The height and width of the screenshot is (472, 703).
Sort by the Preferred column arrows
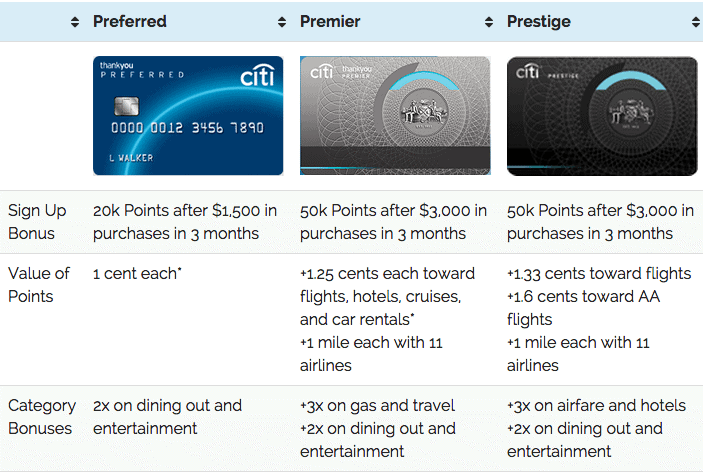coord(282,22)
